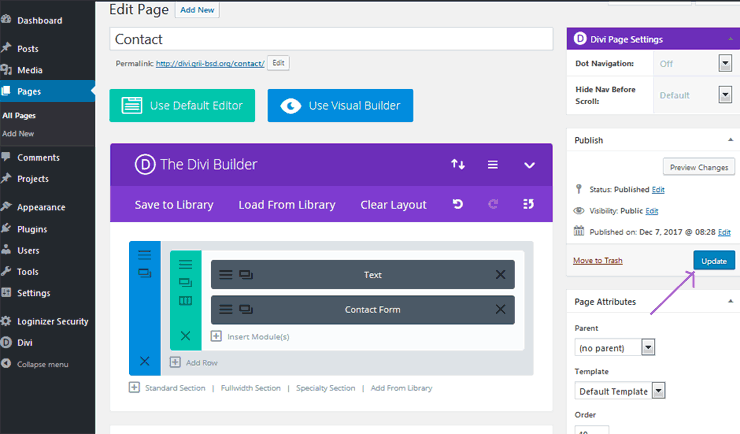Viewport: 740px width, 434px height.
Task: Collapse the Publish panel
Action: [x=730, y=140]
